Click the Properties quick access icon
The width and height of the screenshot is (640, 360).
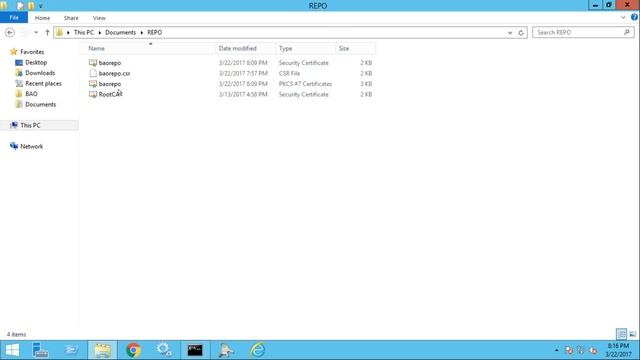[x=20, y=6]
